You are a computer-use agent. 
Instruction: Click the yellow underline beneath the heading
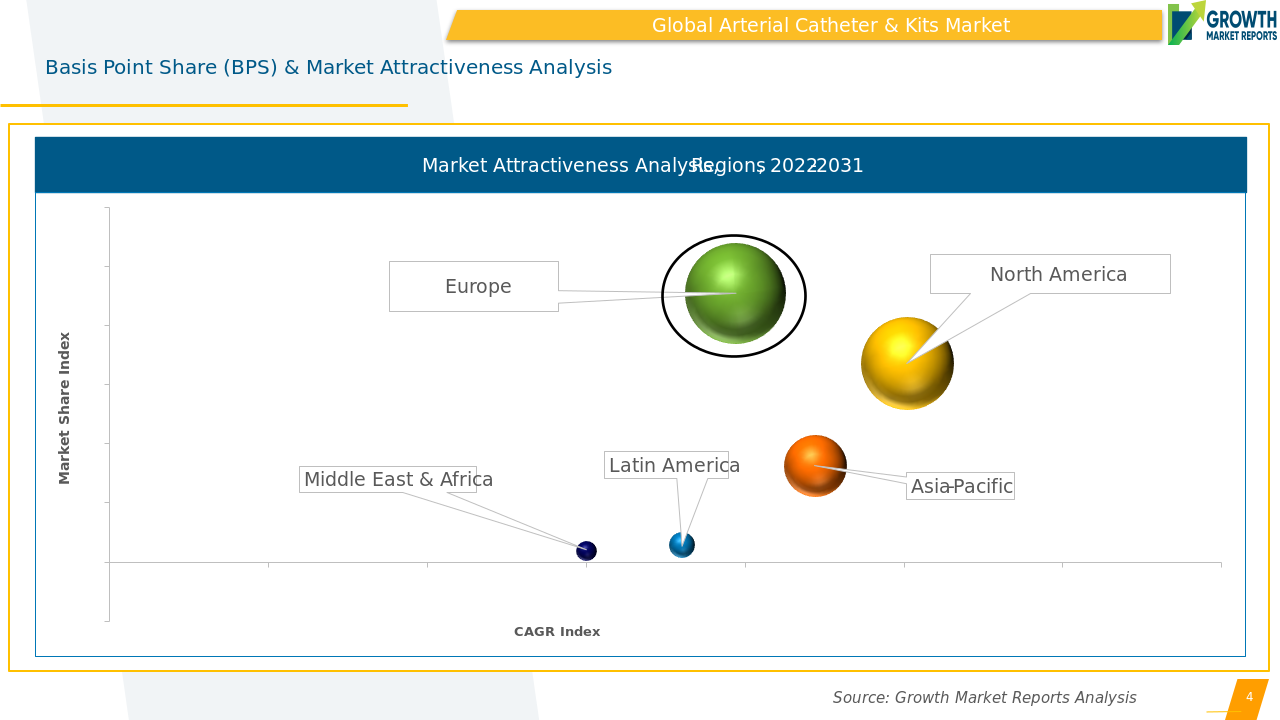[204, 105]
